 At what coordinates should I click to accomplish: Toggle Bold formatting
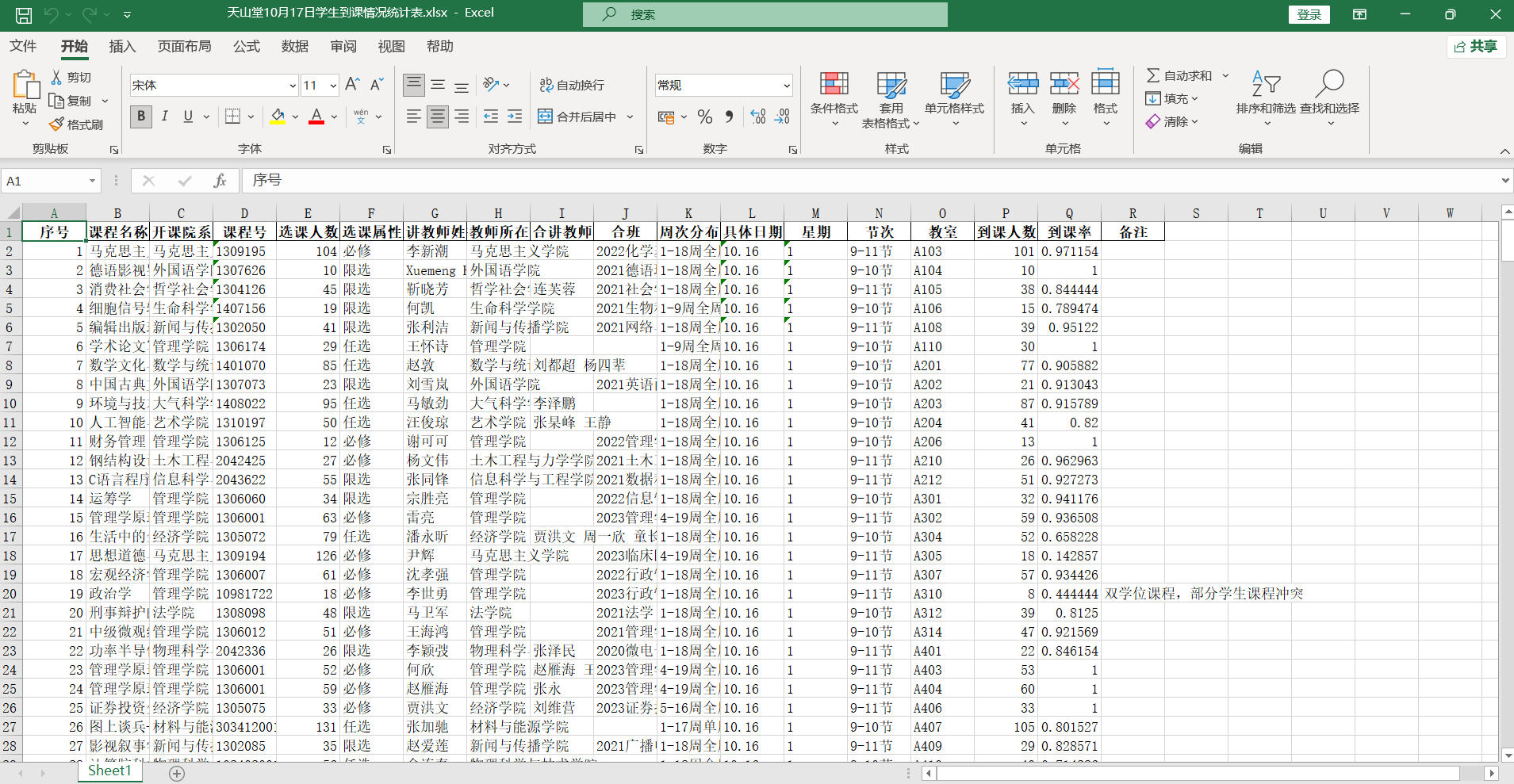pyautogui.click(x=141, y=117)
